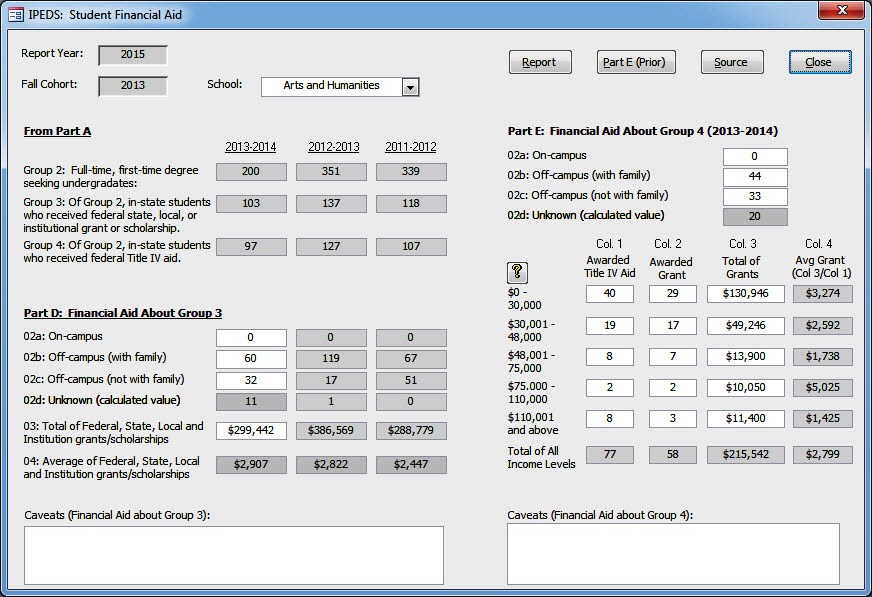872x597 pixels.
Task: Click Awarded Grant field showing 7
Action: [x=673, y=356]
